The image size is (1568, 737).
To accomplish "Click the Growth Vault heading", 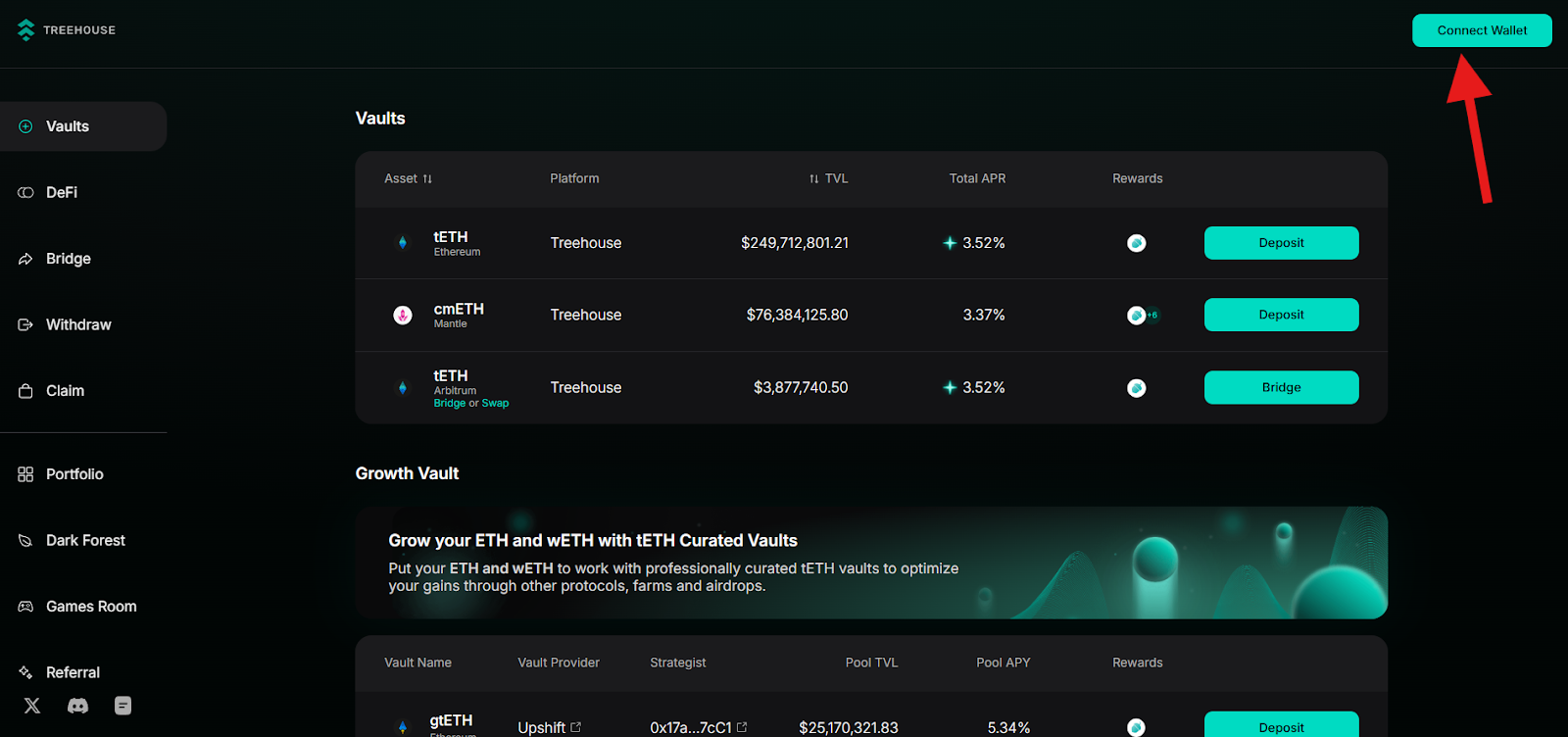I will coord(407,473).
